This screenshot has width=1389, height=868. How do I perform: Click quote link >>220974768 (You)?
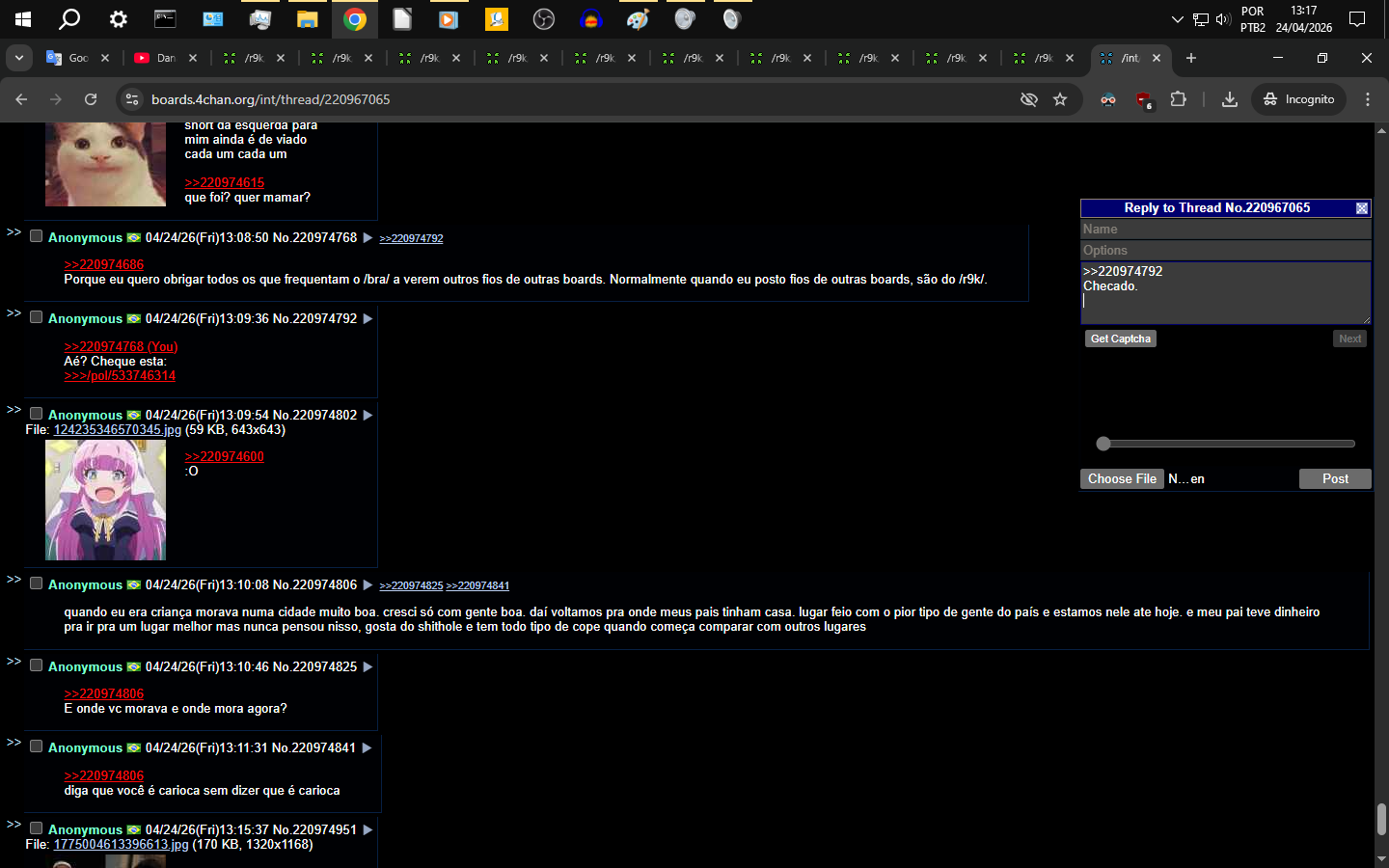[121, 347]
